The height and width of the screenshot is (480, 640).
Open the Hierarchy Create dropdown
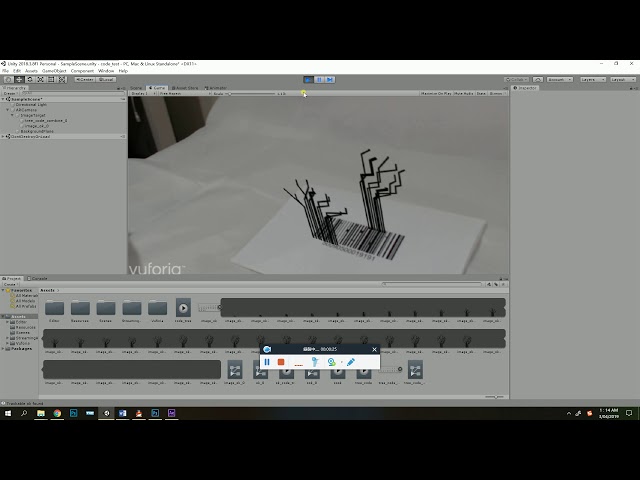pos(10,93)
